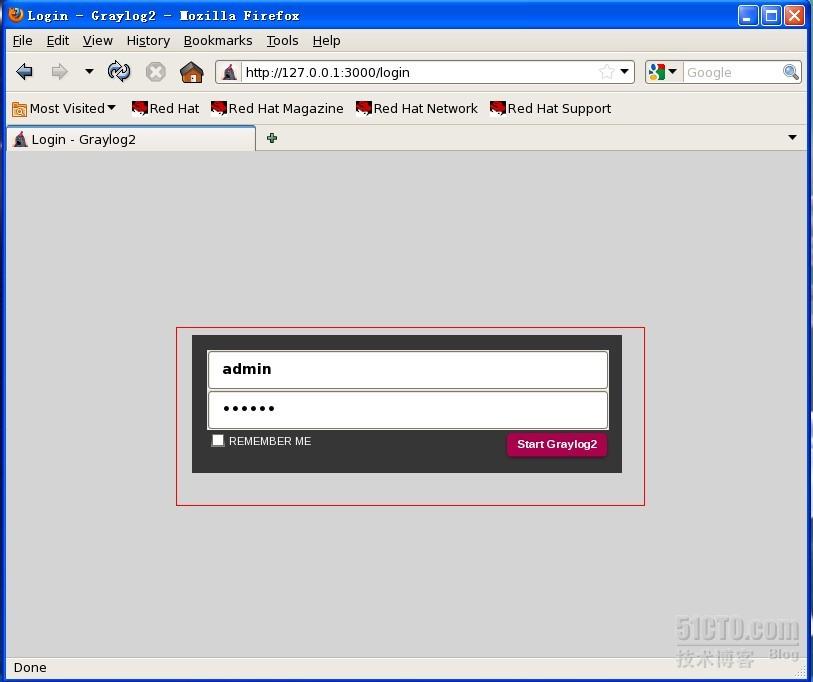Minimize the Firefox window
Image resolution: width=813 pixels, height=682 pixels.
pyautogui.click(x=747, y=16)
